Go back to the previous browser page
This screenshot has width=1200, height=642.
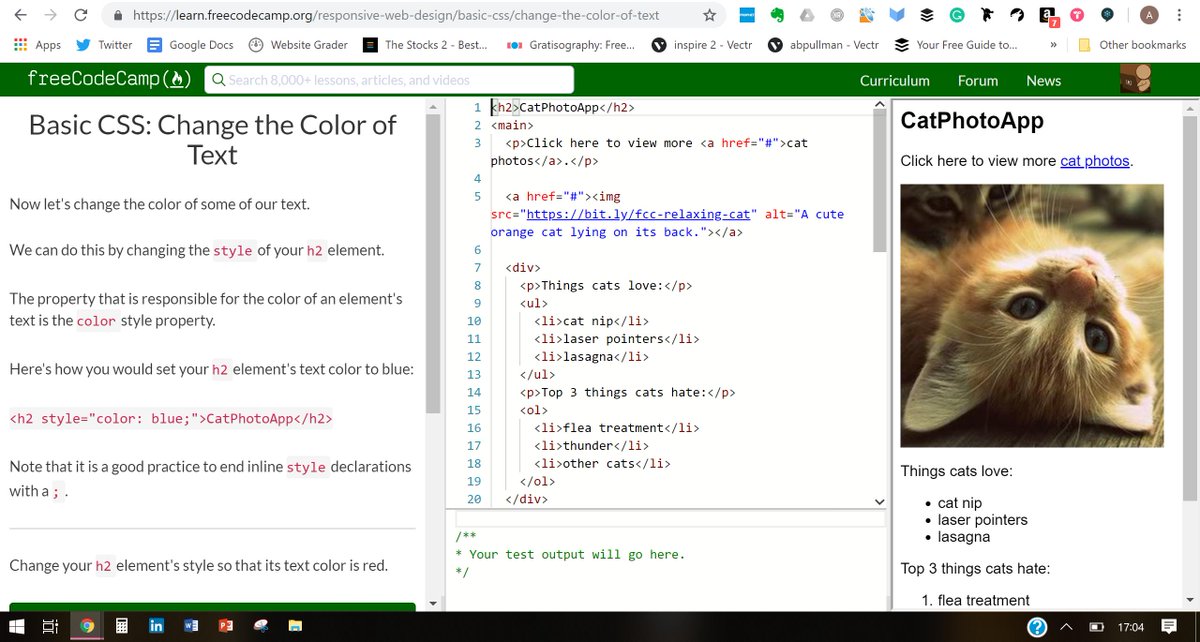[21, 16]
